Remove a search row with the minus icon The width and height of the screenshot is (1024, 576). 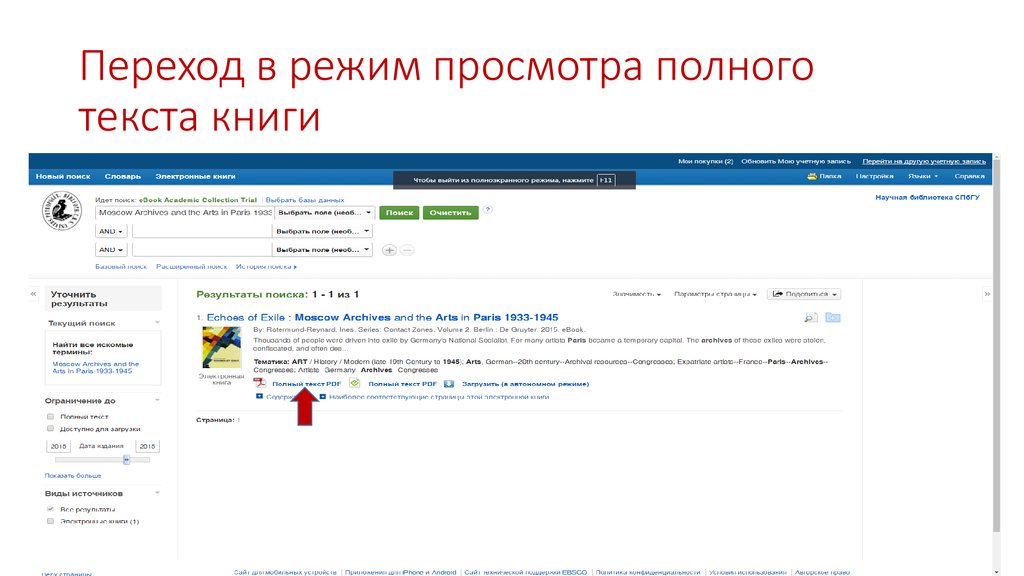coord(407,250)
